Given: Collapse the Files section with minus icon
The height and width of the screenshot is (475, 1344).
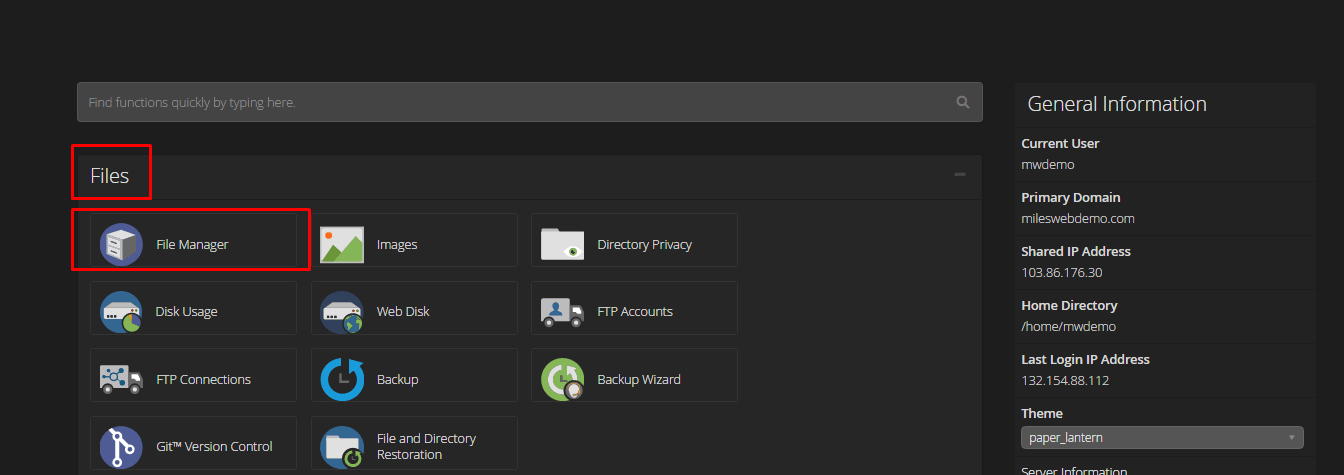Looking at the screenshot, I should click(960, 175).
